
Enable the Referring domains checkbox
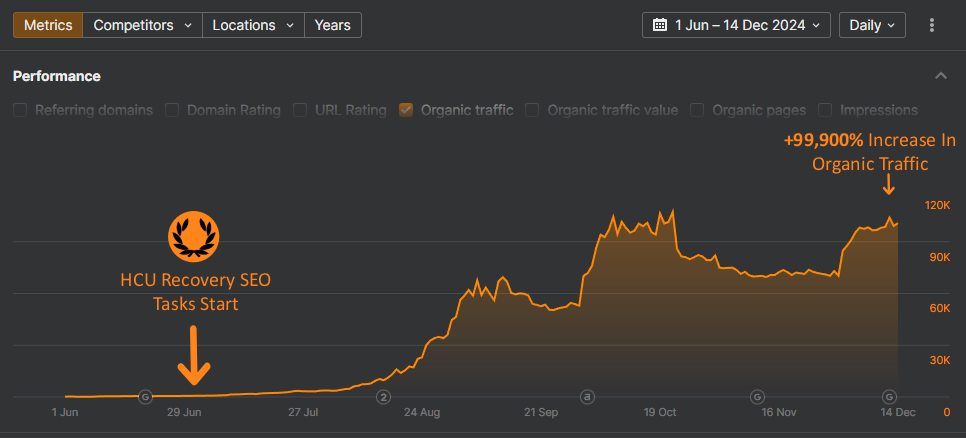(x=20, y=110)
